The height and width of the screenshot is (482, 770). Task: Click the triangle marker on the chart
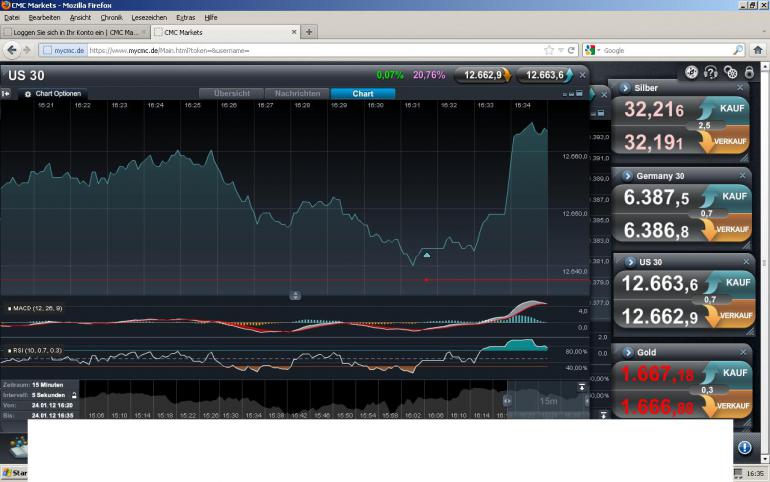[427, 255]
